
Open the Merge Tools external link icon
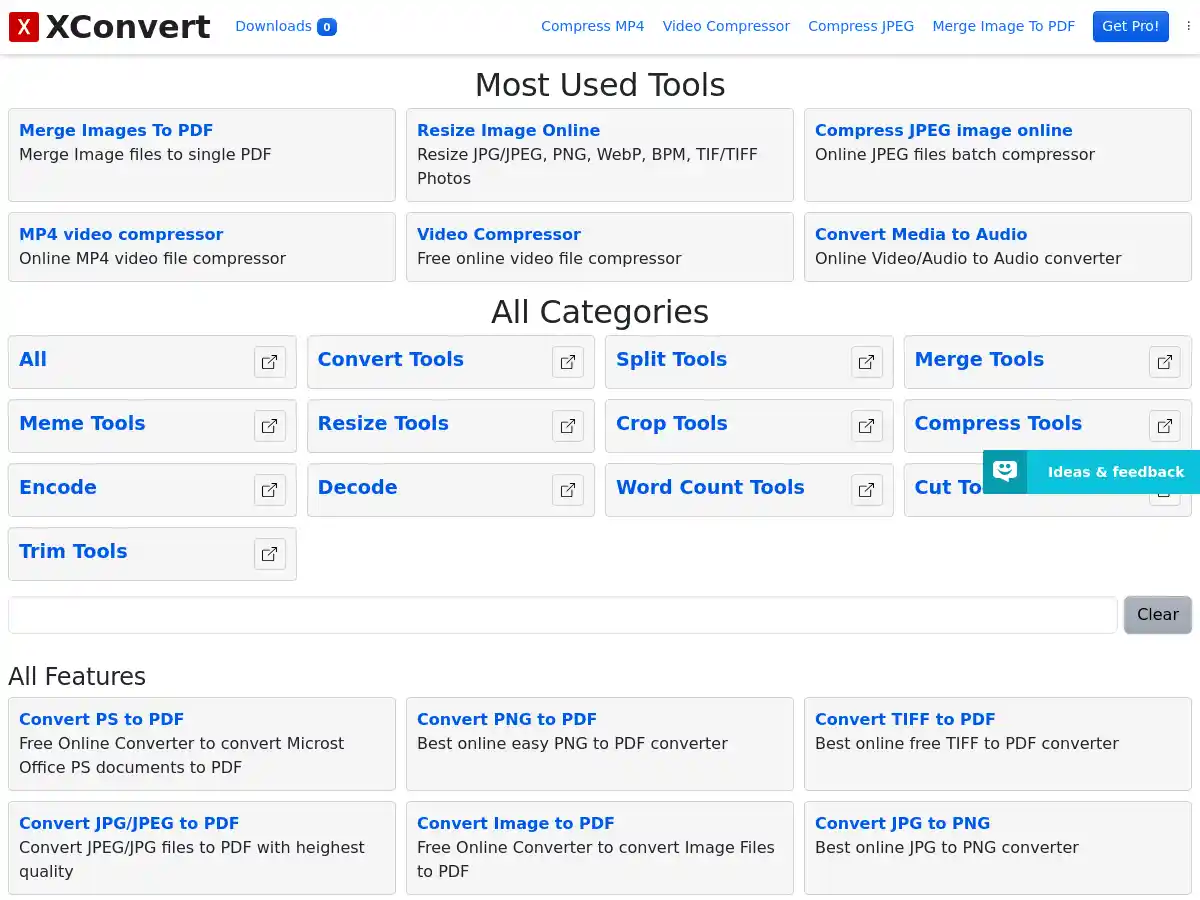[1164, 362]
